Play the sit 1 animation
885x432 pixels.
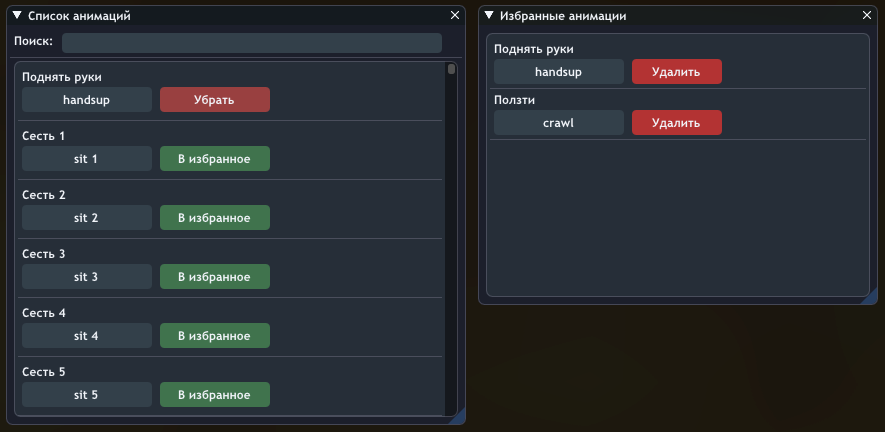coord(87,159)
